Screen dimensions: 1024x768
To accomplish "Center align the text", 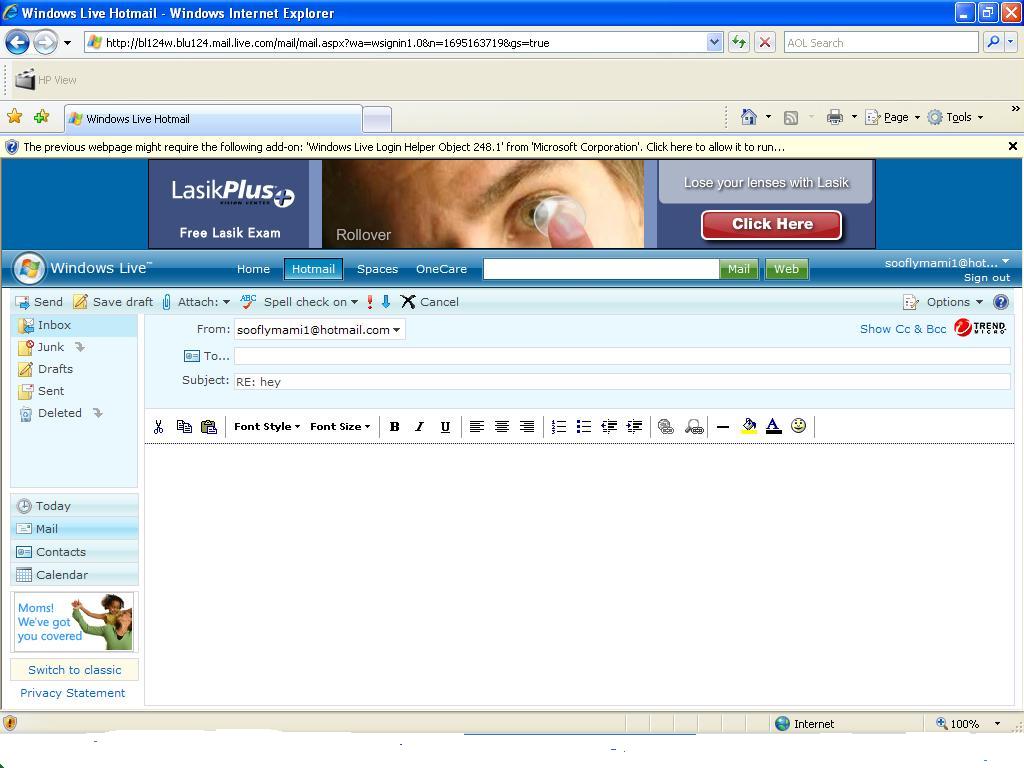I will [502, 426].
